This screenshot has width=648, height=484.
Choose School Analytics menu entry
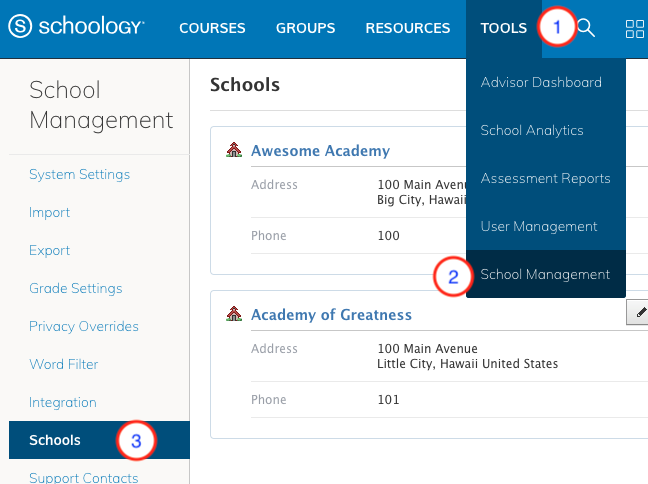click(x=531, y=130)
